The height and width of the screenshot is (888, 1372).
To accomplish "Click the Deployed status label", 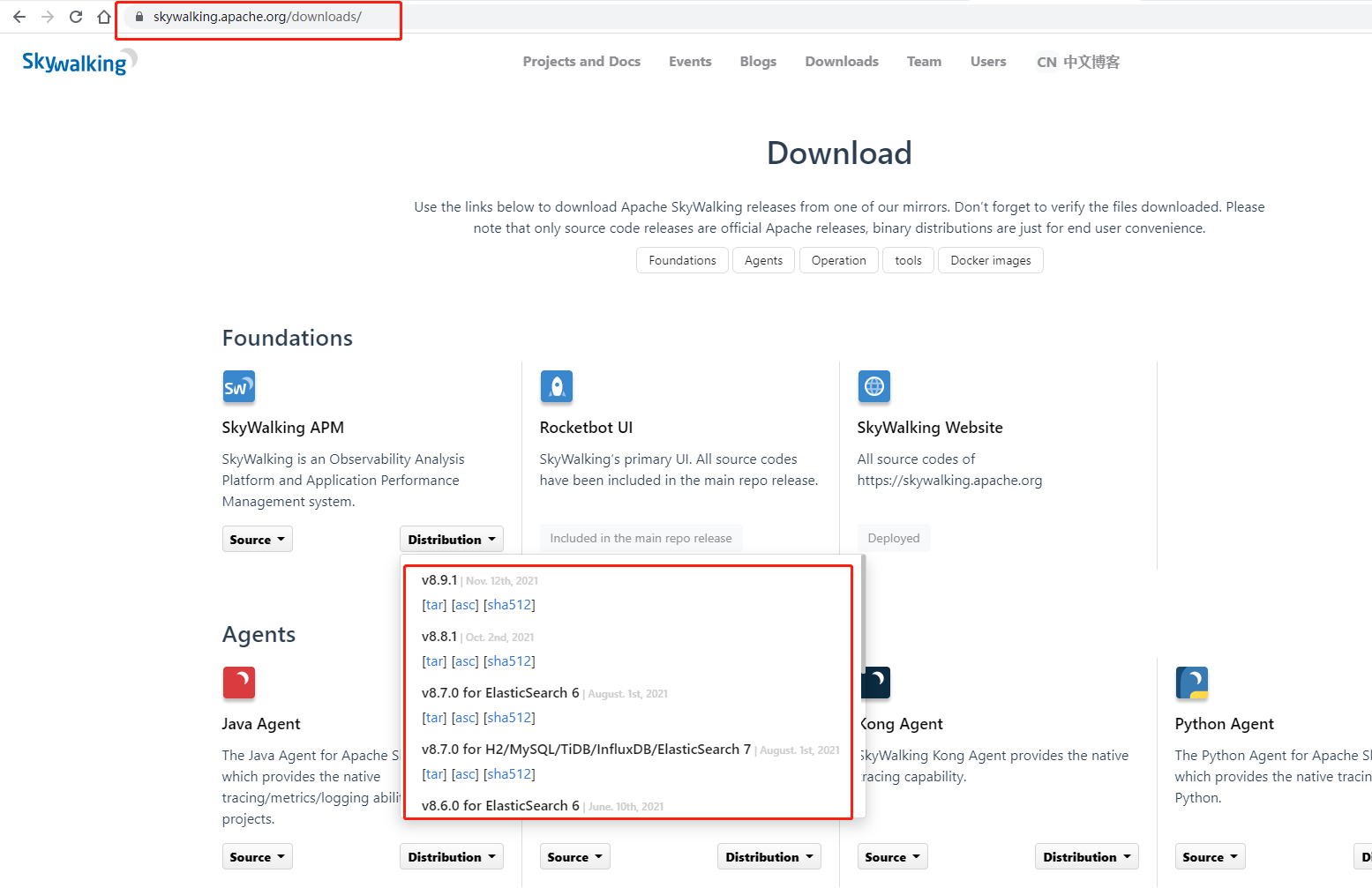I will coord(893,538).
